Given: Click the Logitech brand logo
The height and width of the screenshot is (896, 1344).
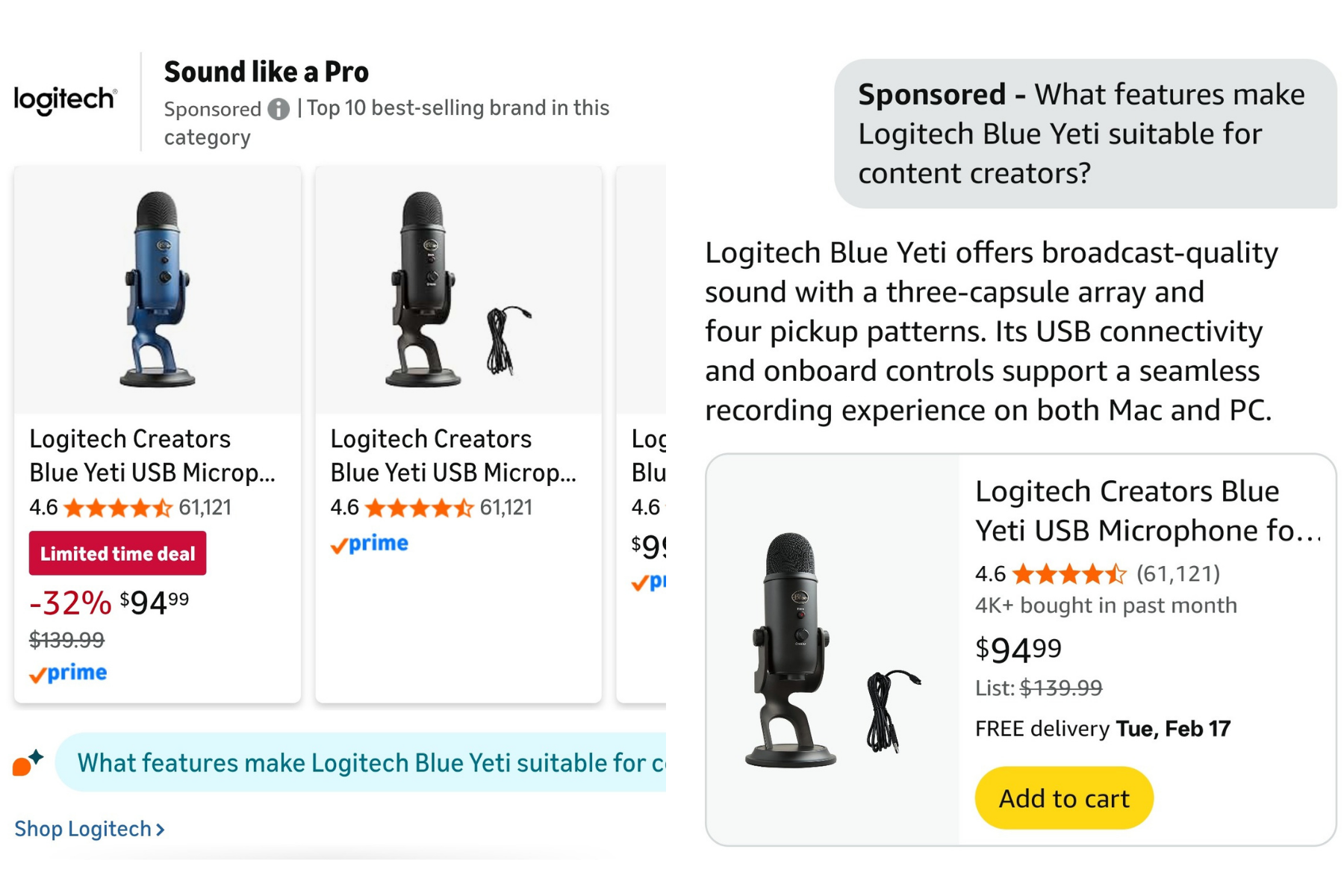Looking at the screenshot, I should (66, 99).
